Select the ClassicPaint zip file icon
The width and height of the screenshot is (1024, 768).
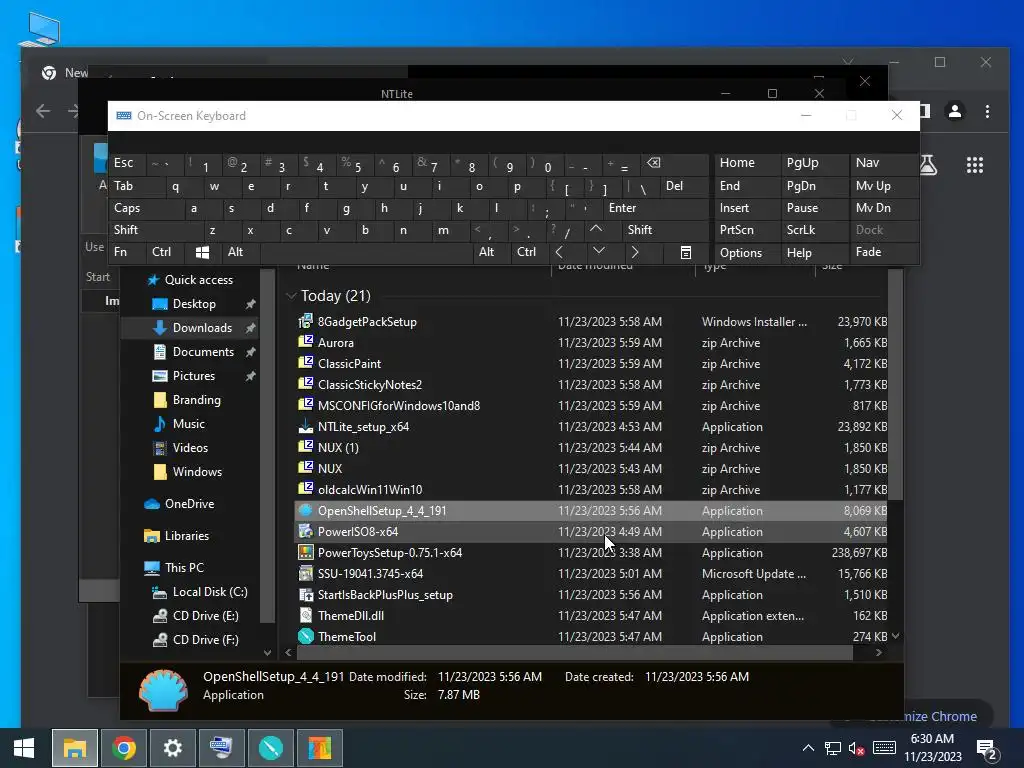(305, 362)
